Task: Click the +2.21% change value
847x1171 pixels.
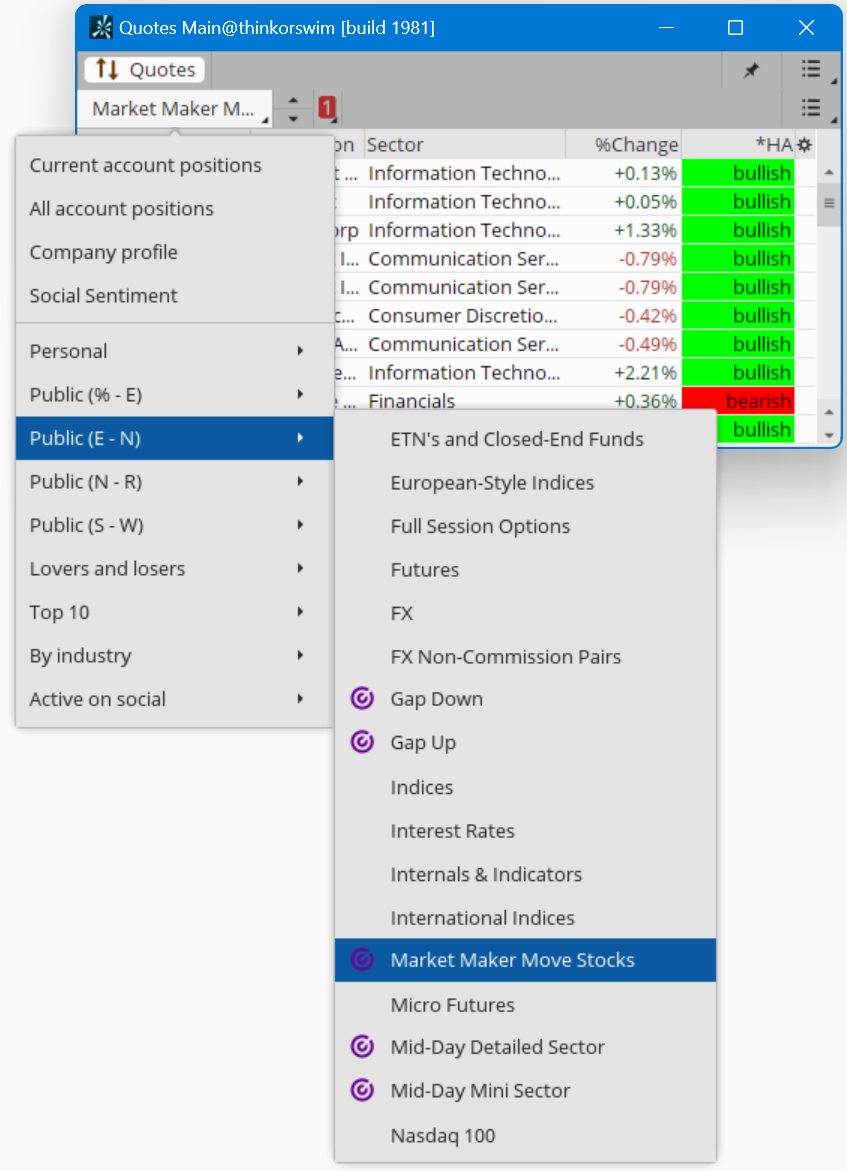Action: click(645, 373)
